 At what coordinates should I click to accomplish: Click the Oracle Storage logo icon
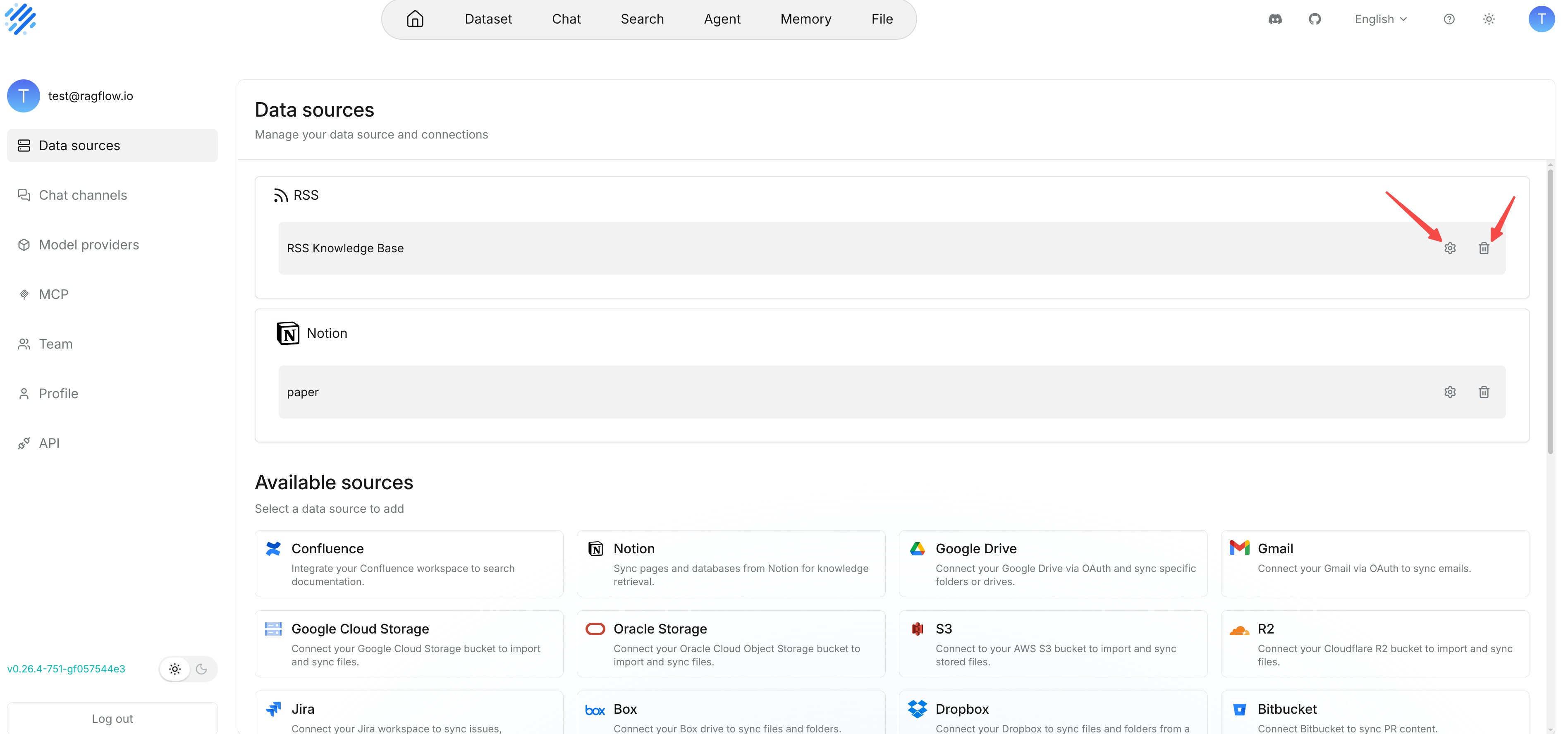click(x=595, y=629)
